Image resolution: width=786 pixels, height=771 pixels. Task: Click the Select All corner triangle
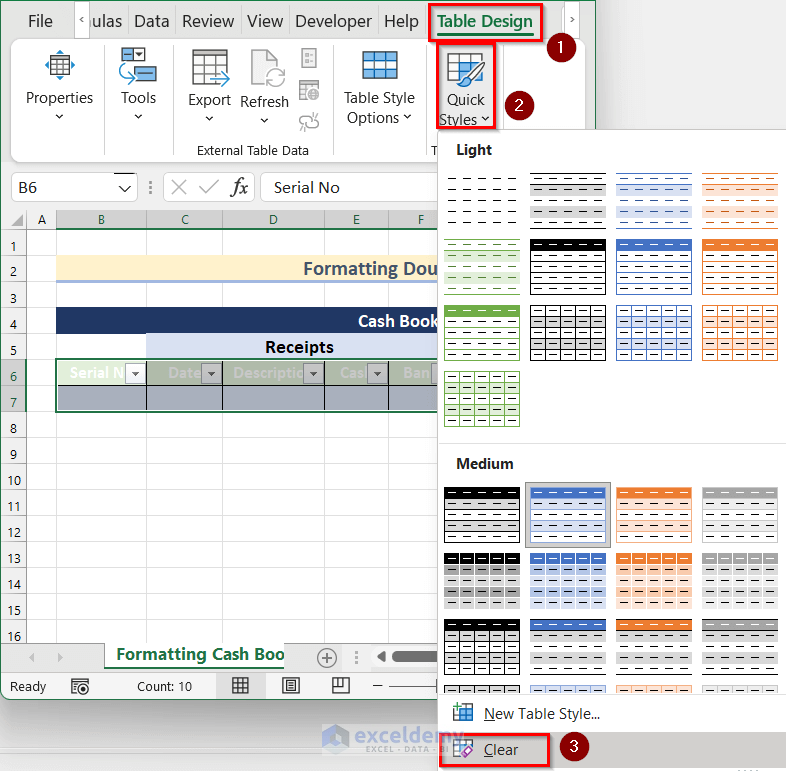click(x=17, y=220)
